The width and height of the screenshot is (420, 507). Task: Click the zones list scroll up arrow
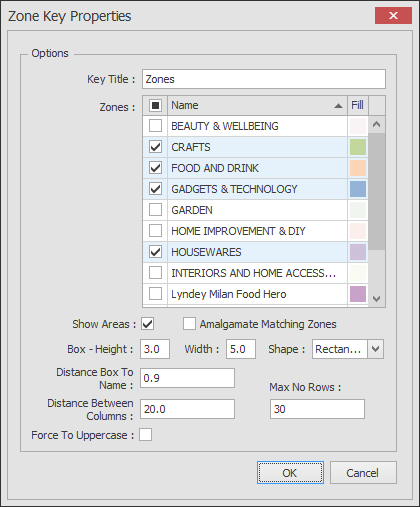coord(377,125)
